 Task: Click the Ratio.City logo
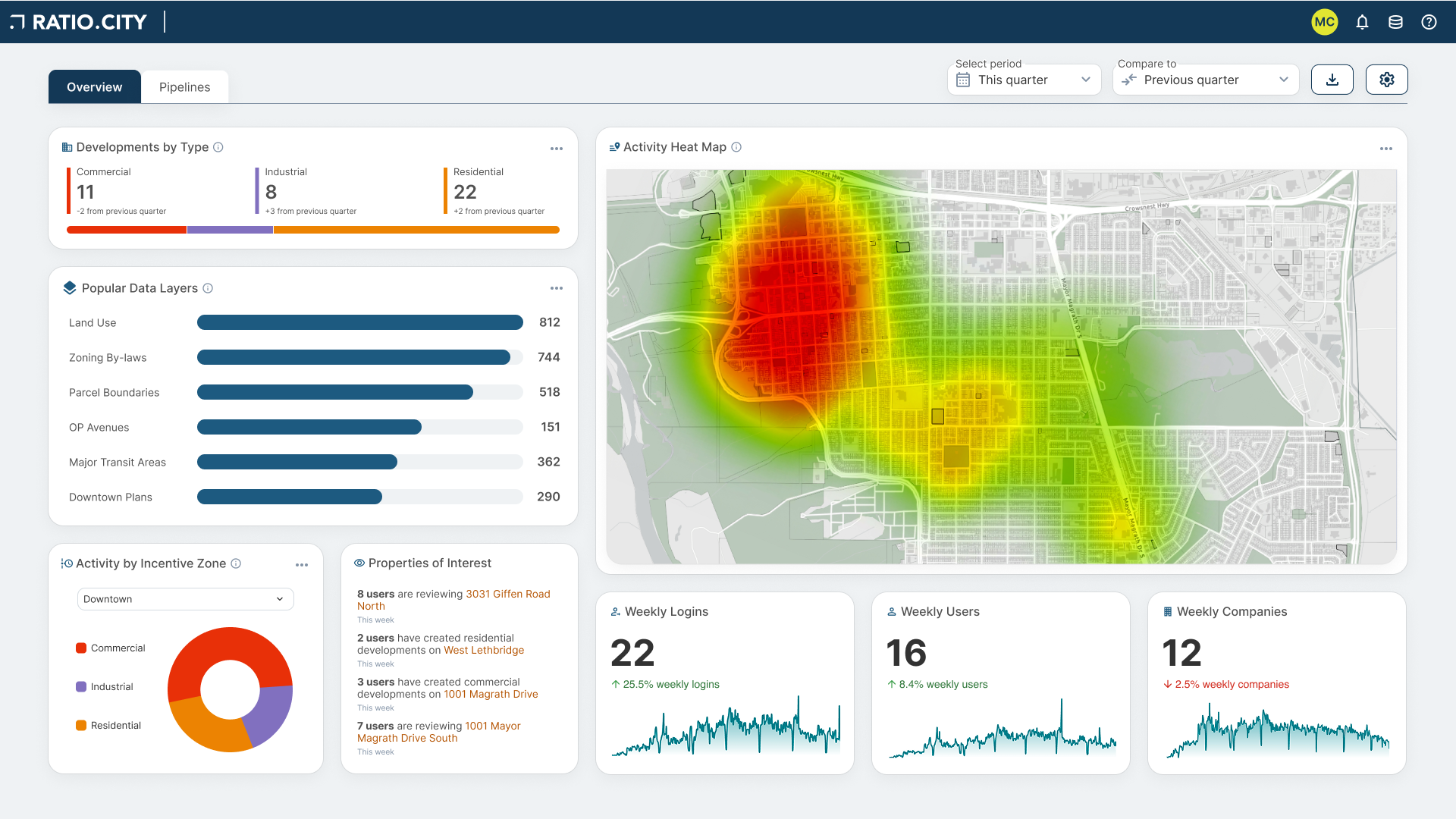pos(79,22)
